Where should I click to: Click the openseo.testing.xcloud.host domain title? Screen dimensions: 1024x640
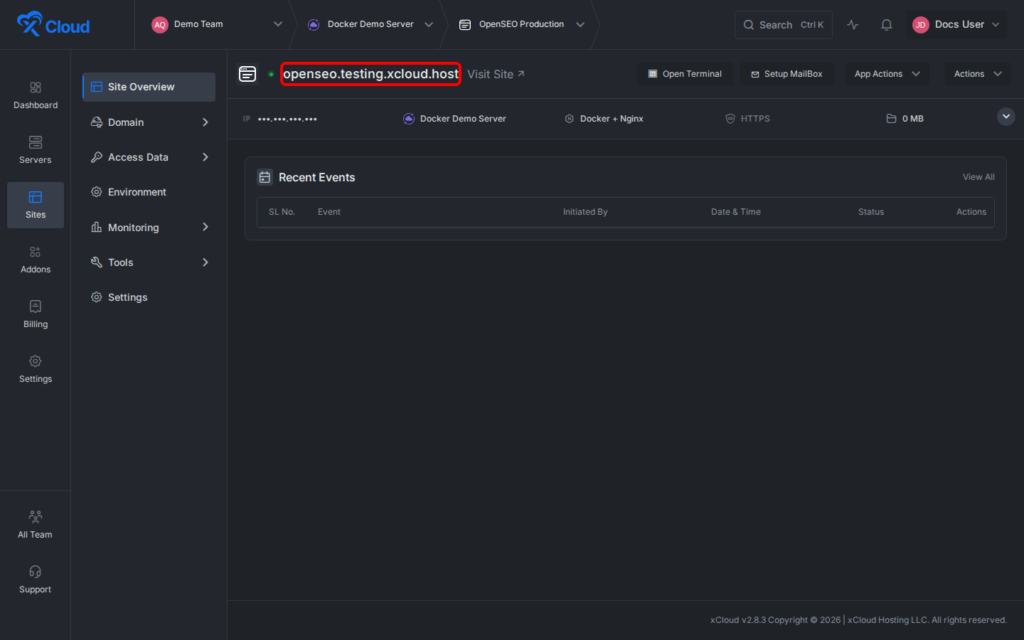(x=370, y=74)
